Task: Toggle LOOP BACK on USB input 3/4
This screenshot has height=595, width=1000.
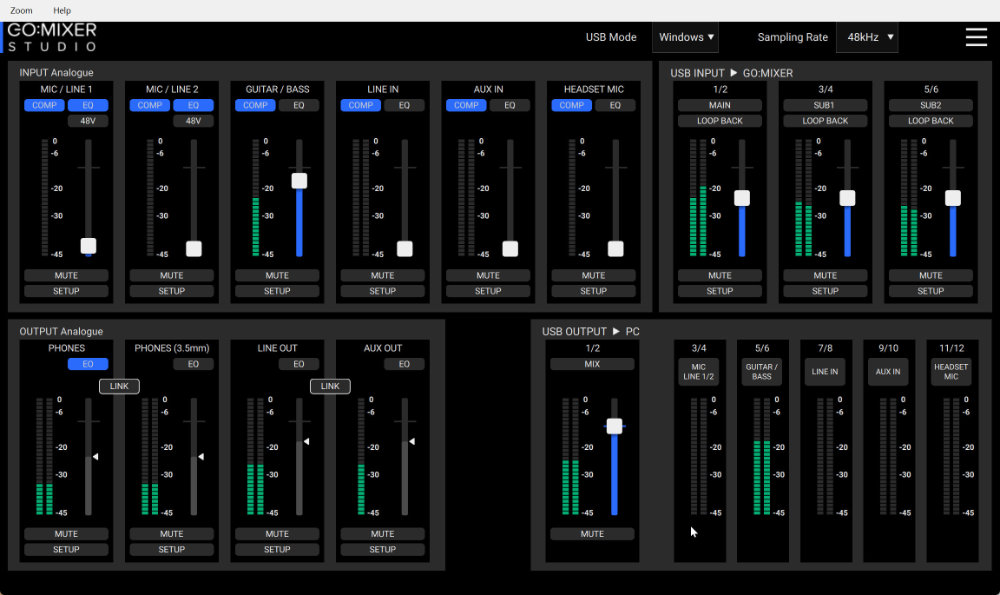Action: [825, 121]
